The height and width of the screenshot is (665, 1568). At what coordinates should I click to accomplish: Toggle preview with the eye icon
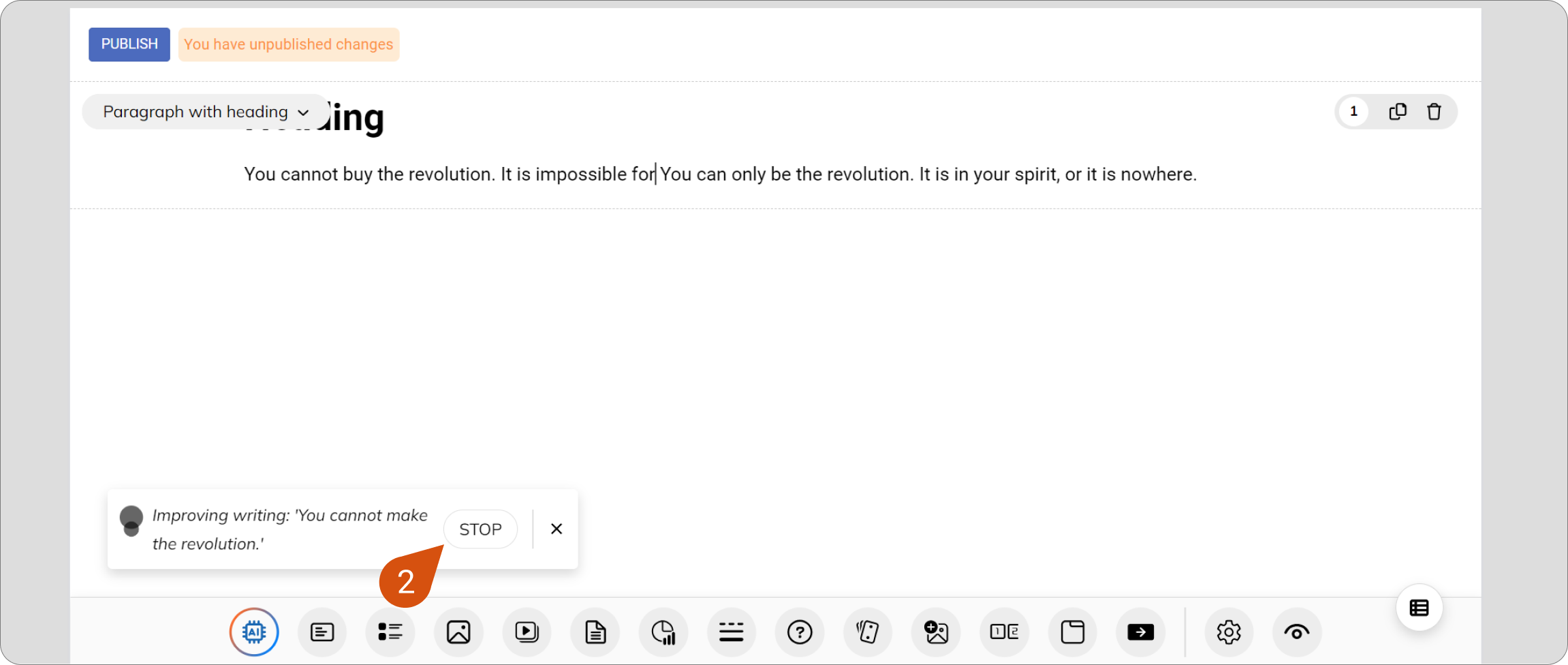(1297, 632)
